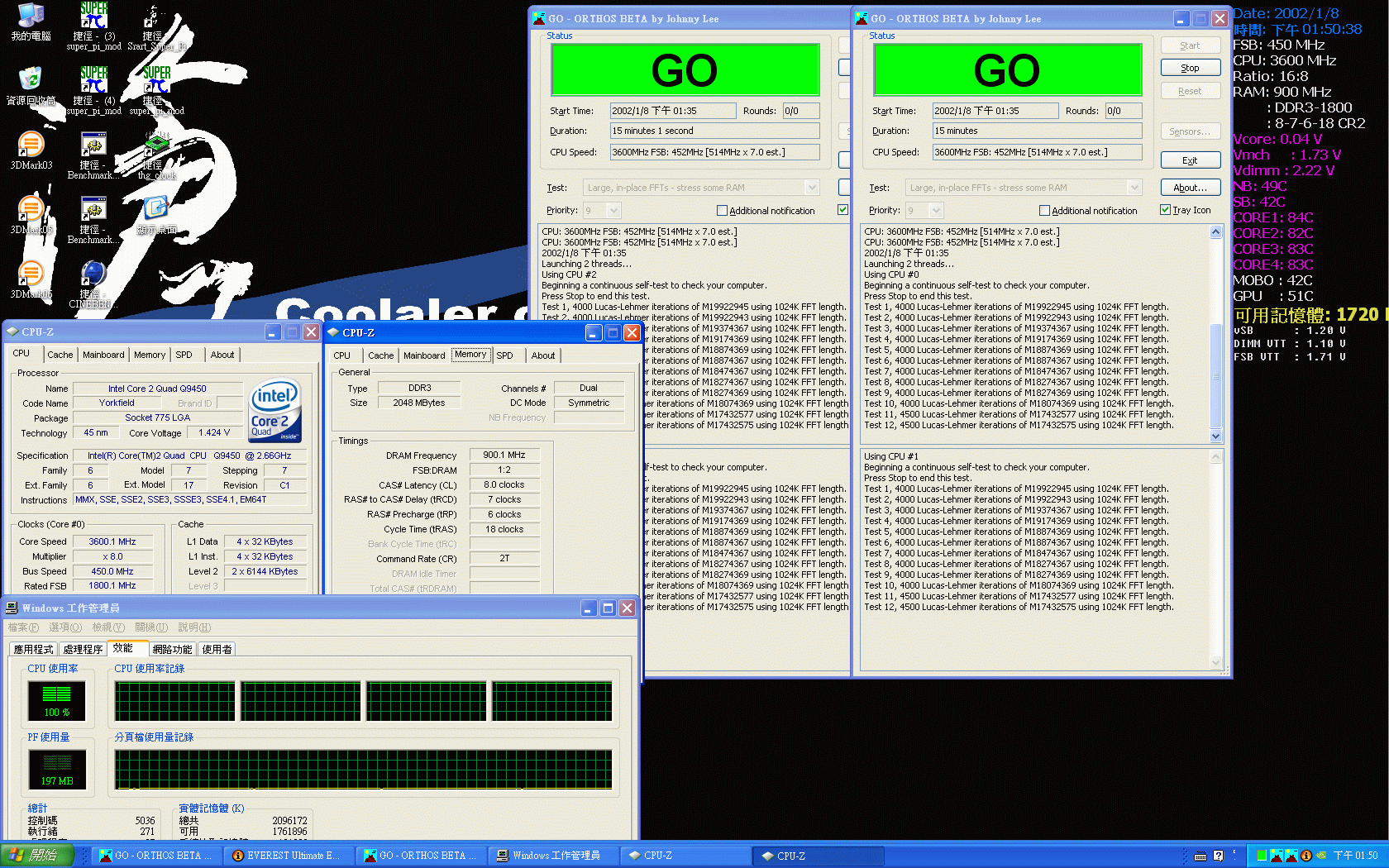The image size is (1389, 868).
Task: Click the first ORTHOS tray icon
Action: tap(1277, 856)
